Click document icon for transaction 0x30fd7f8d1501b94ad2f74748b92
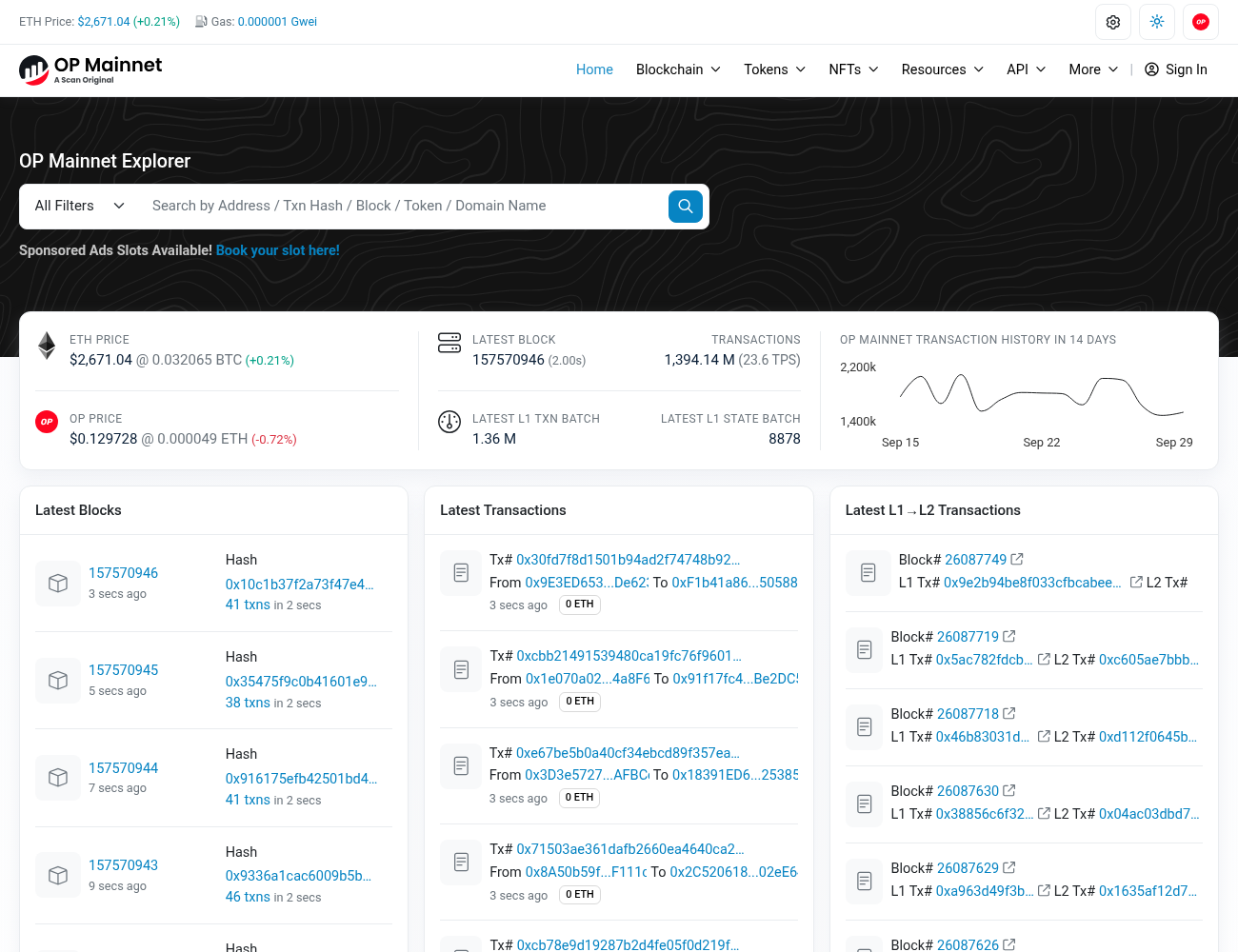 (462, 573)
